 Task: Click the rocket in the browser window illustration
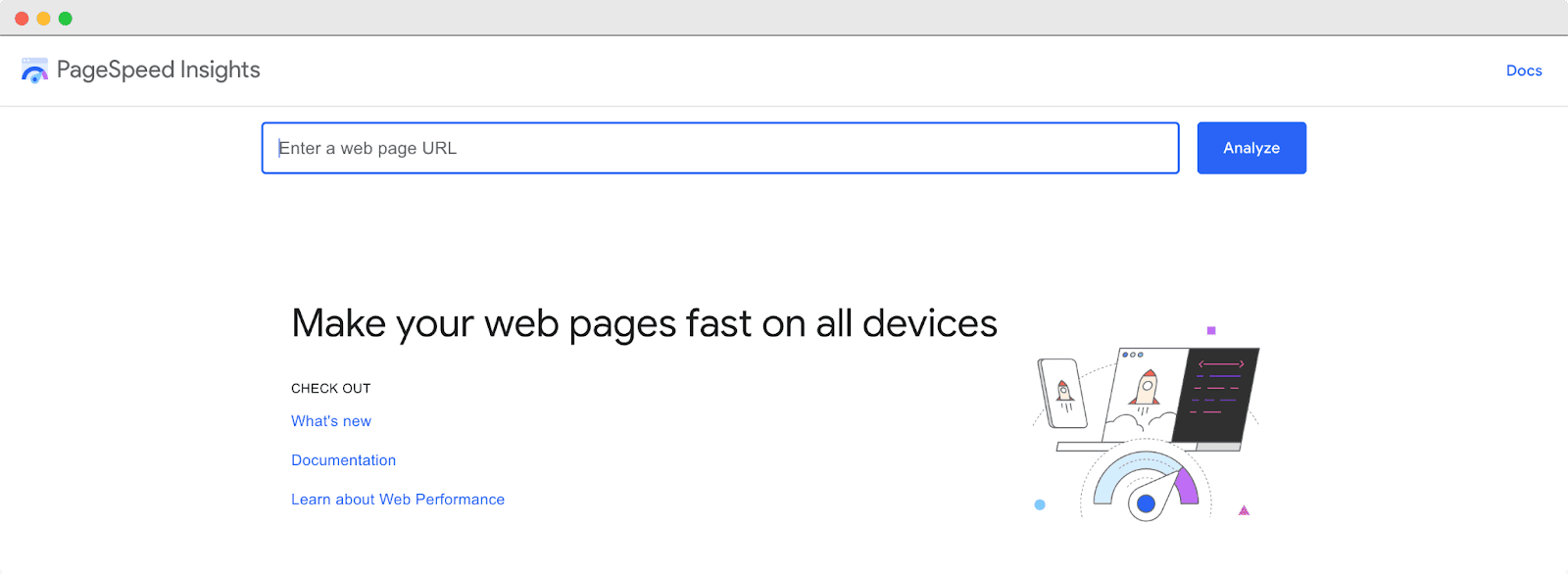[1146, 388]
